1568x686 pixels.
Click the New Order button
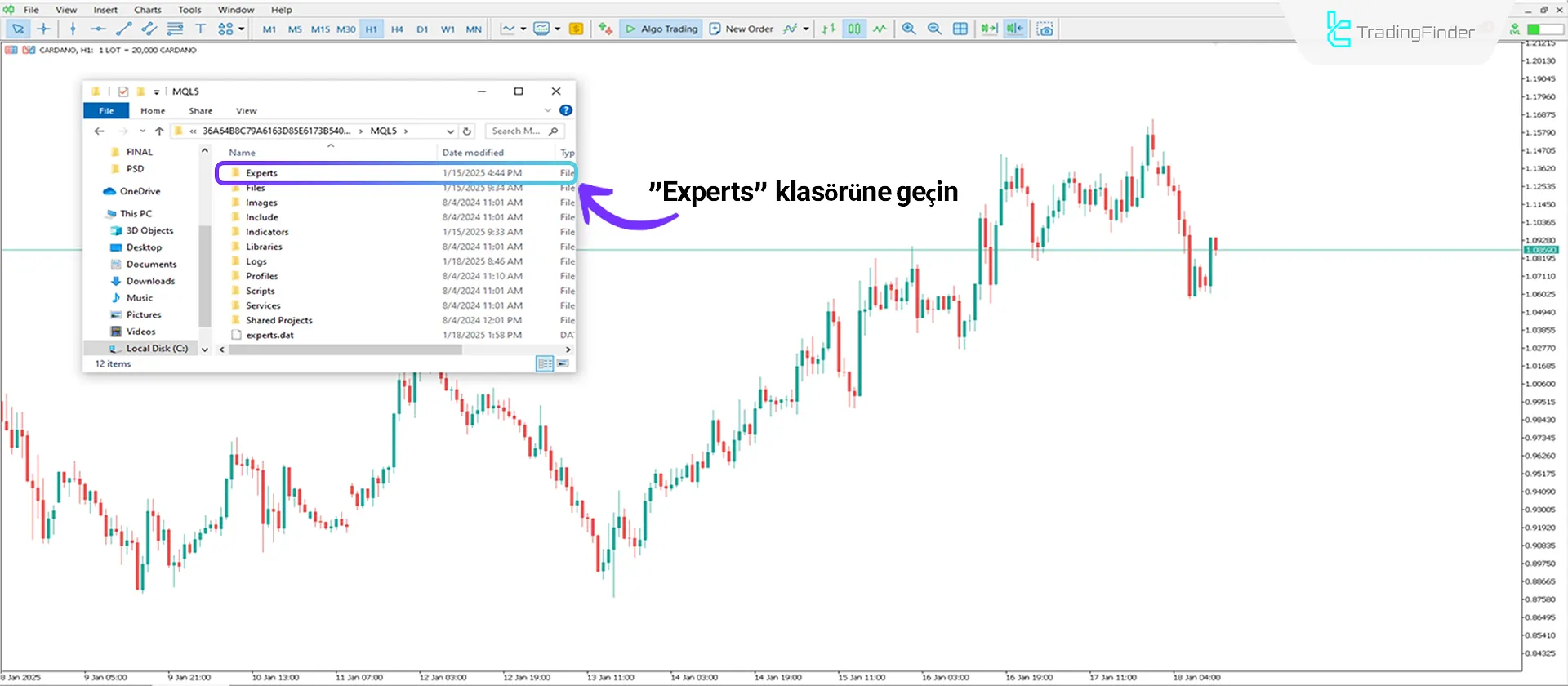(x=741, y=29)
